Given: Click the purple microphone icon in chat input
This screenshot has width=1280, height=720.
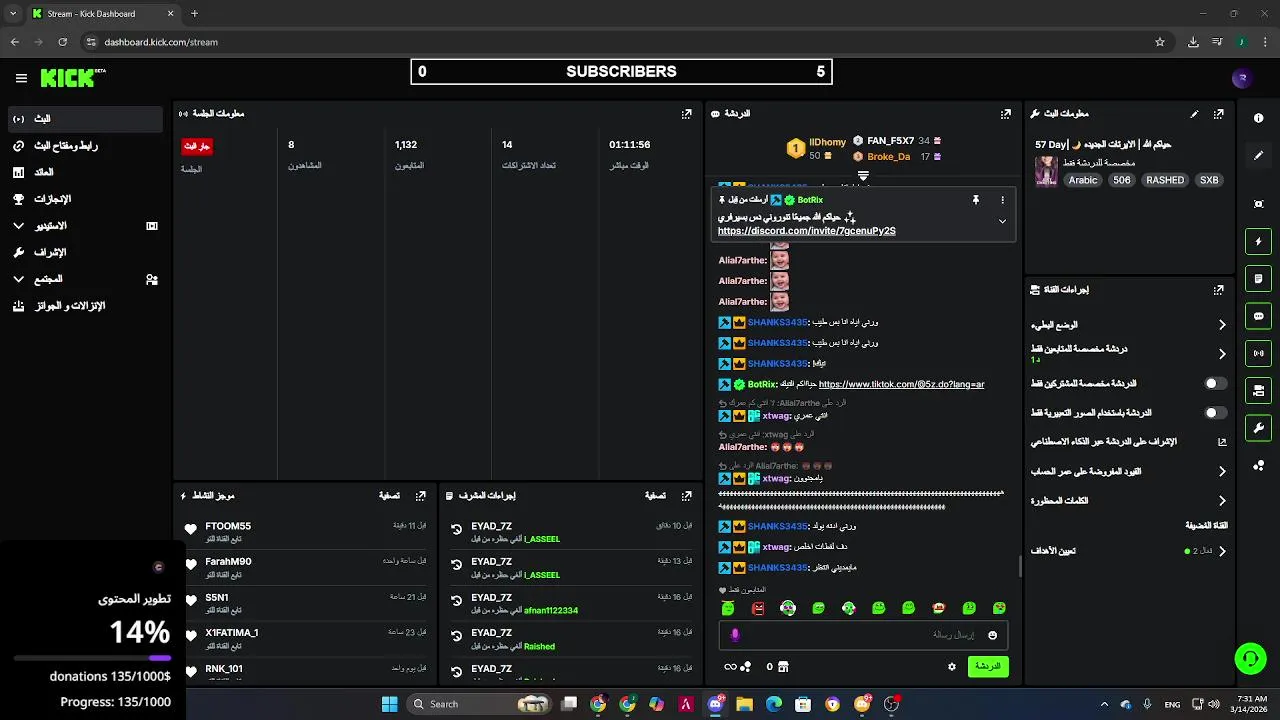Looking at the screenshot, I should (x=735, y=635).
